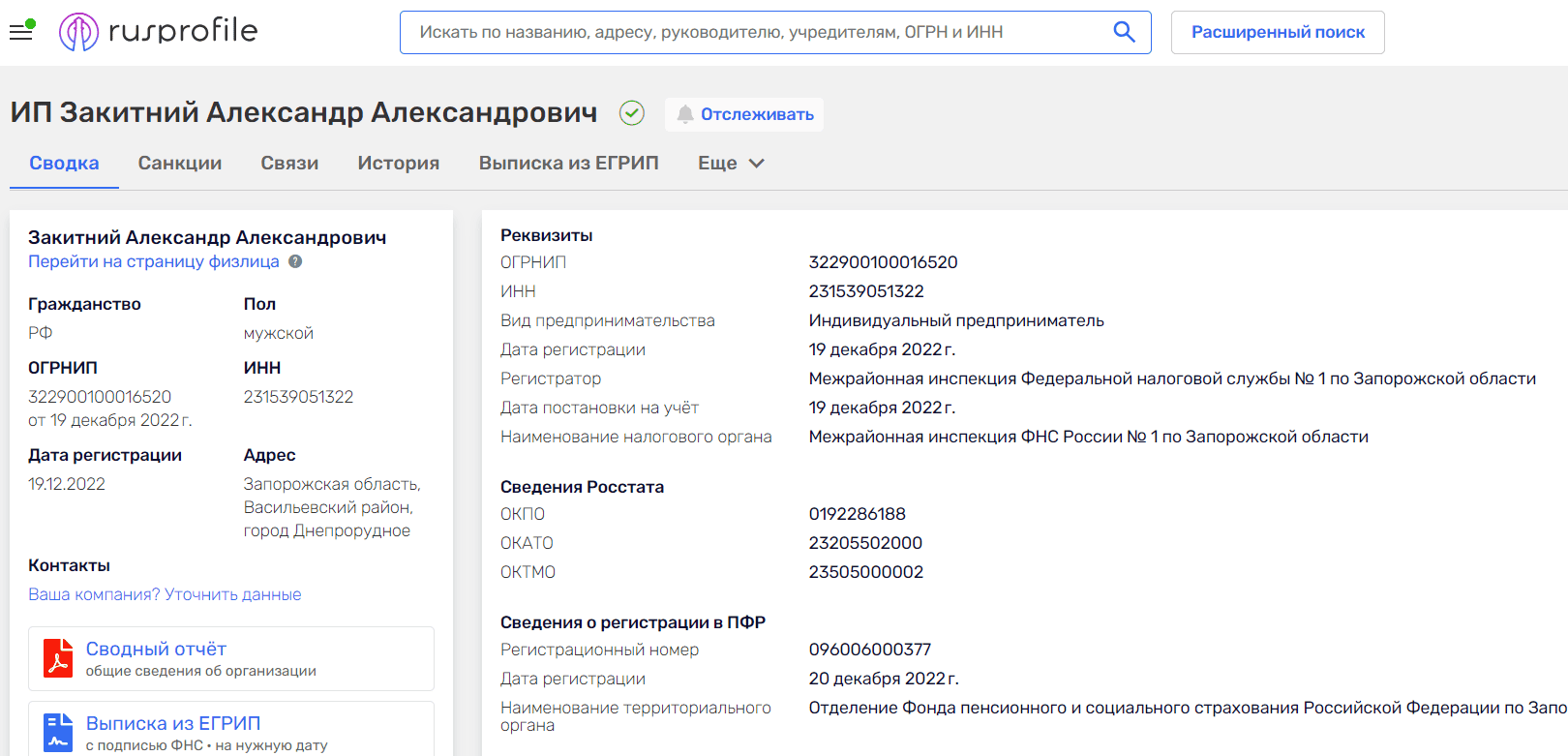This screenshot has width=1568, height=756.
Task: Click the search magnifier icon
Action: click(x=1124, y=32)
